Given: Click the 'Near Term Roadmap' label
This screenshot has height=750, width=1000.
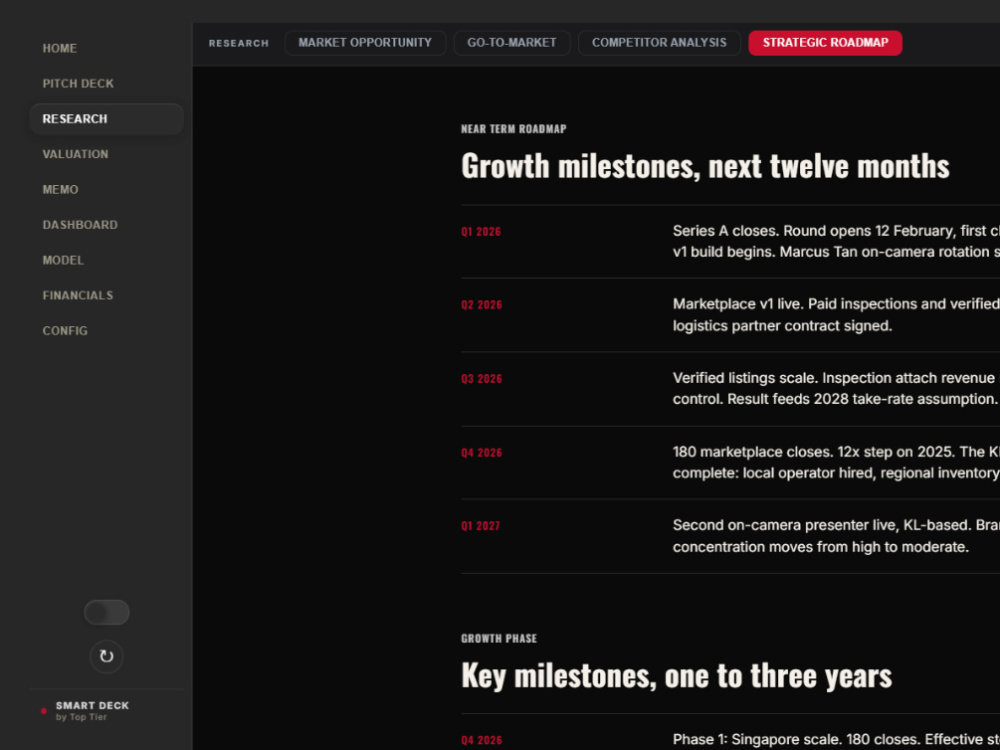Looking at the screenshot, I should pos(513,129).
